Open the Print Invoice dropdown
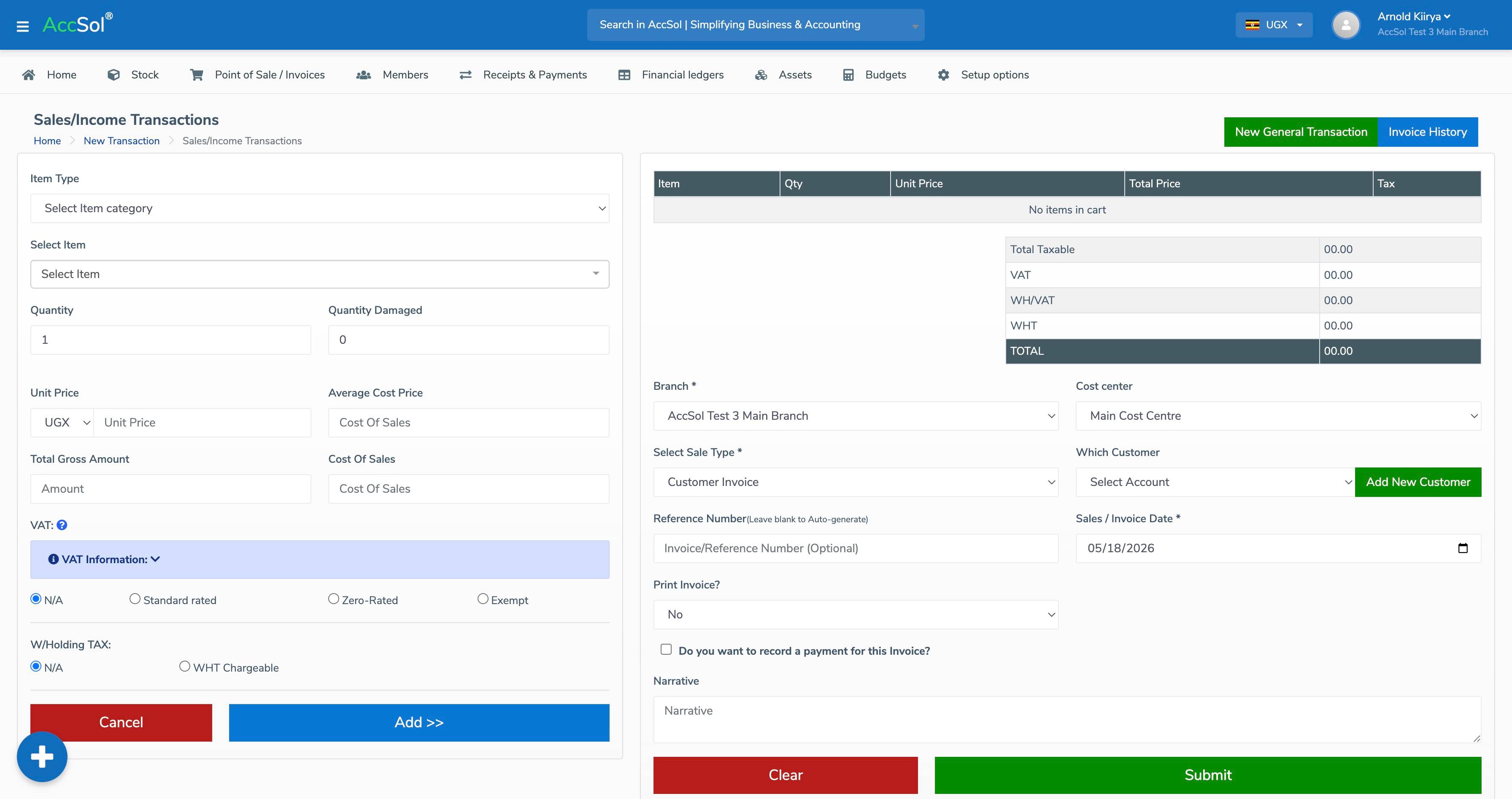The height and width of the screenshot is (799, 1512). tap(856, 615)
